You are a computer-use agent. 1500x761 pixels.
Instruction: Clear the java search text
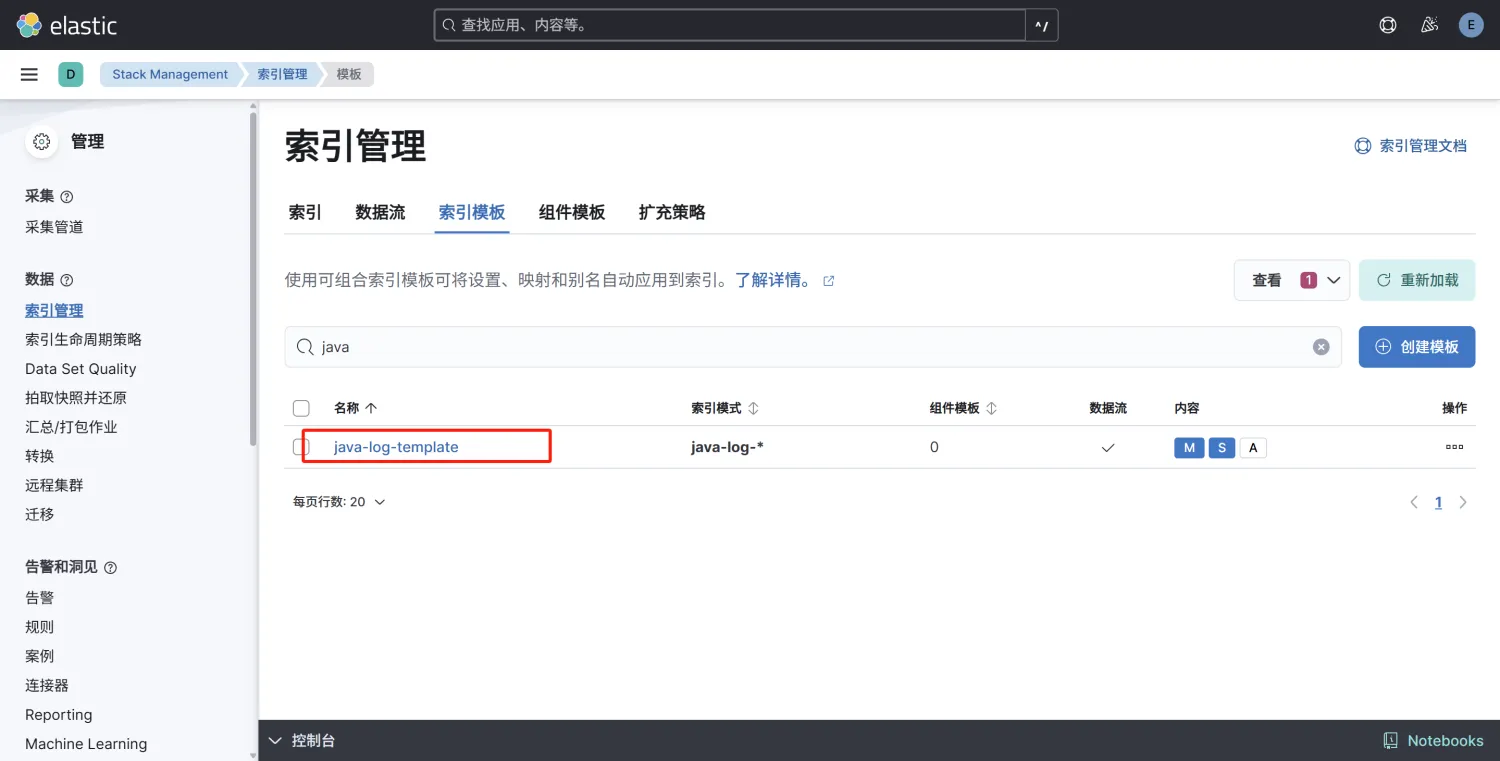click(x=1321, y=347)
